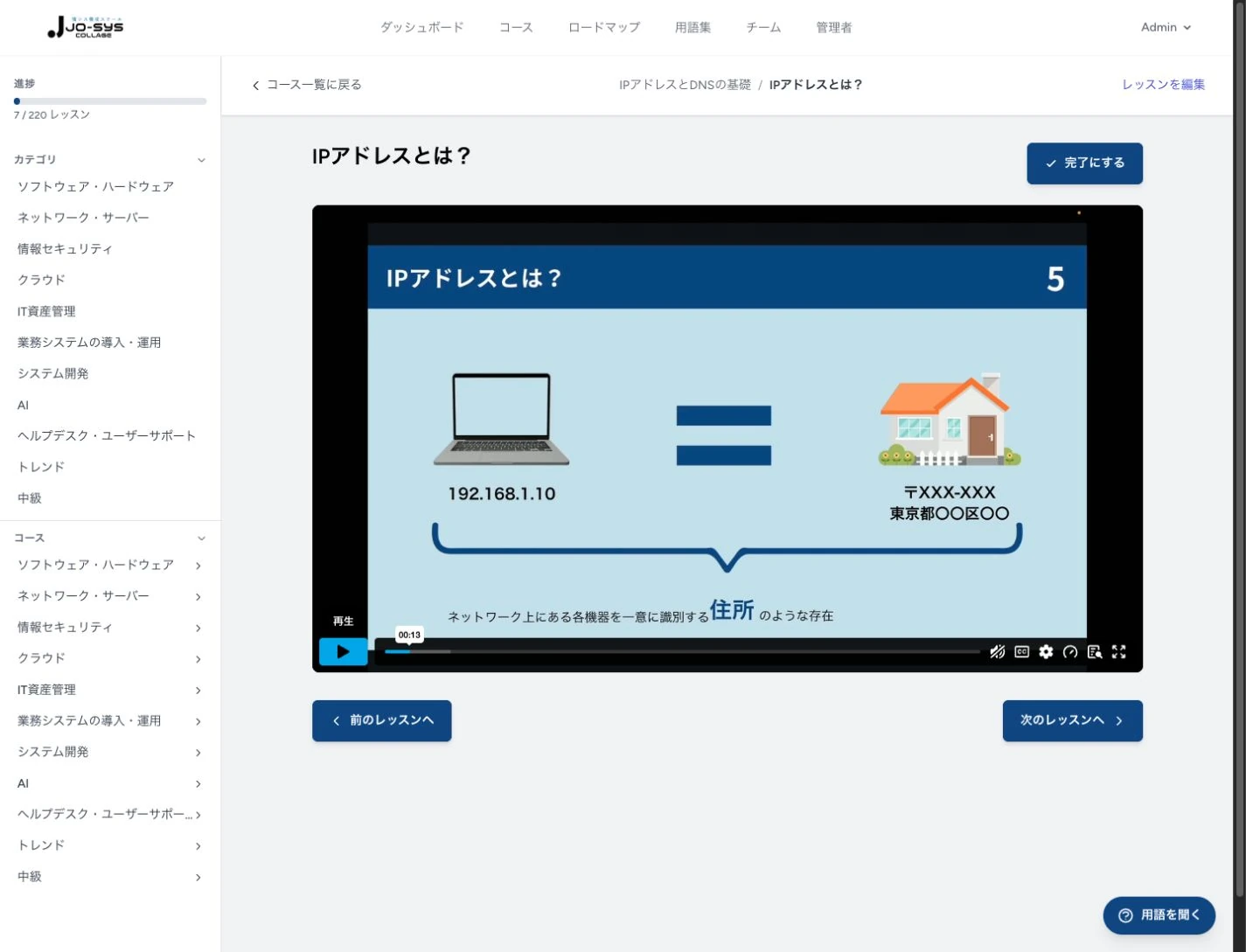Screen dimensions: 1246x952
Task: Select category AI
Action: (x=23, y=405)
